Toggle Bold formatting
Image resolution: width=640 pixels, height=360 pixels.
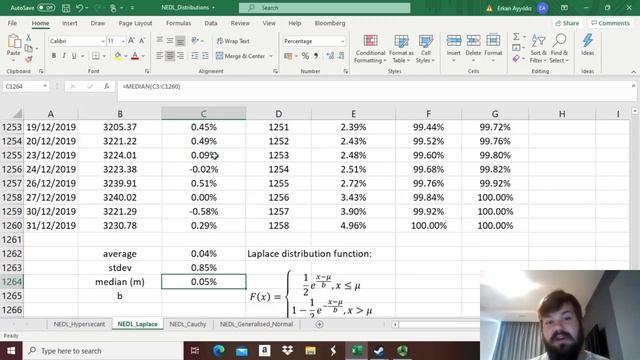tap(53, 56)
